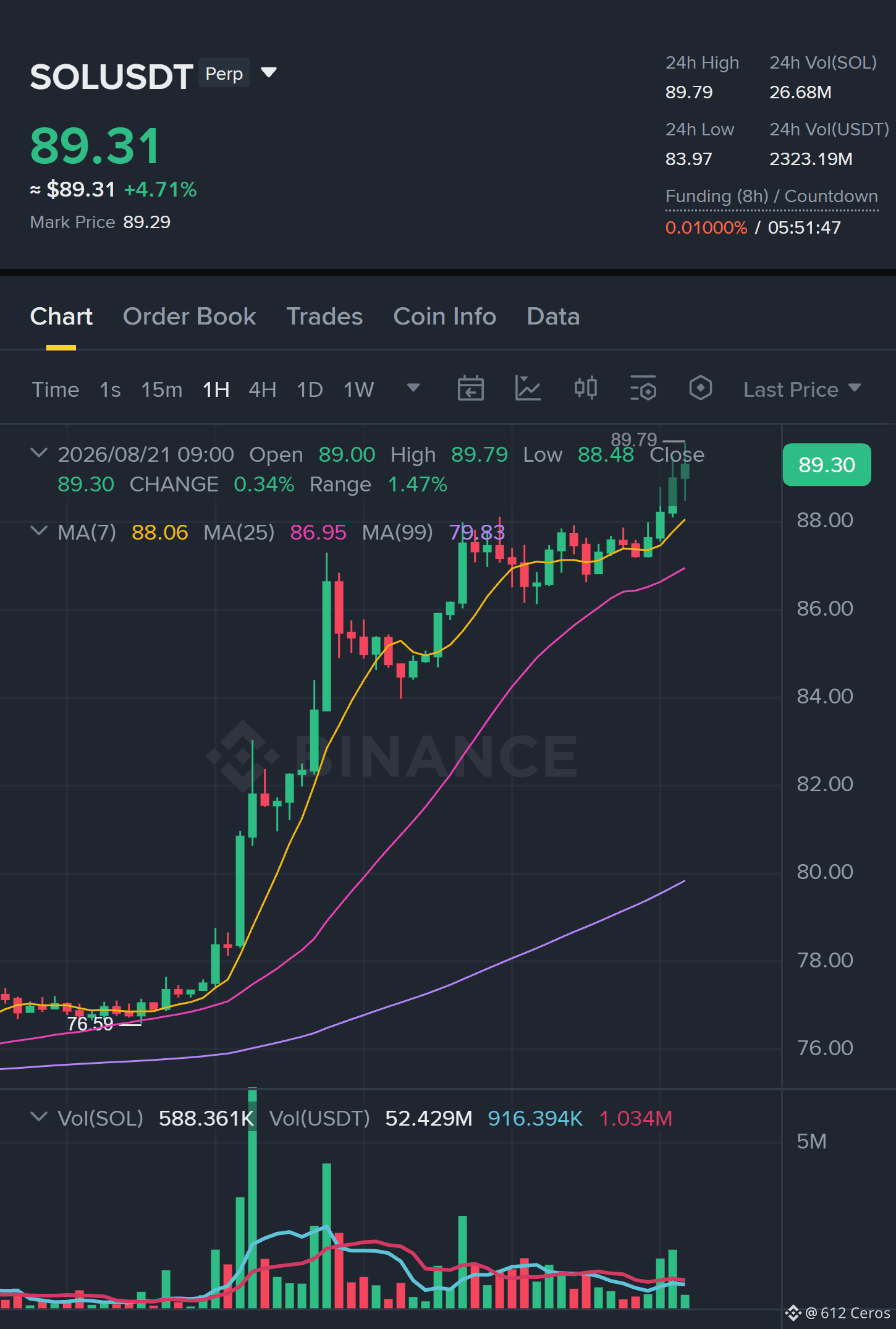Click the Vol(USDT) 52.429M value
The image size is (896, 1329).
(x=428, y=1118)
